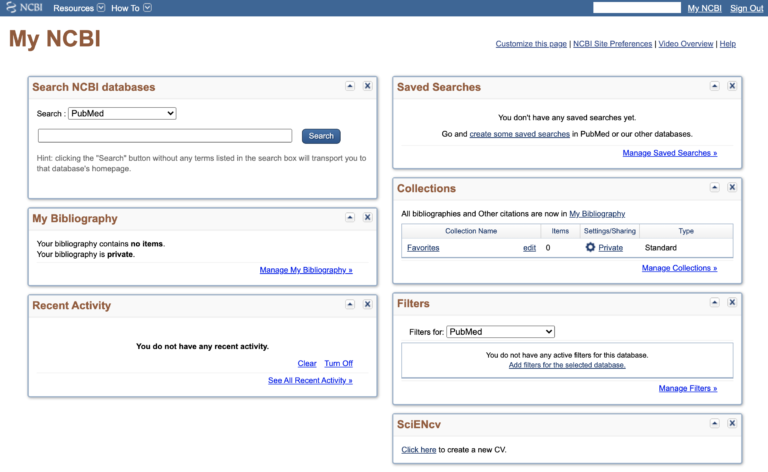768x472 pixels.
Task: Click edit for Favorites collection
Action: point(529,248)
